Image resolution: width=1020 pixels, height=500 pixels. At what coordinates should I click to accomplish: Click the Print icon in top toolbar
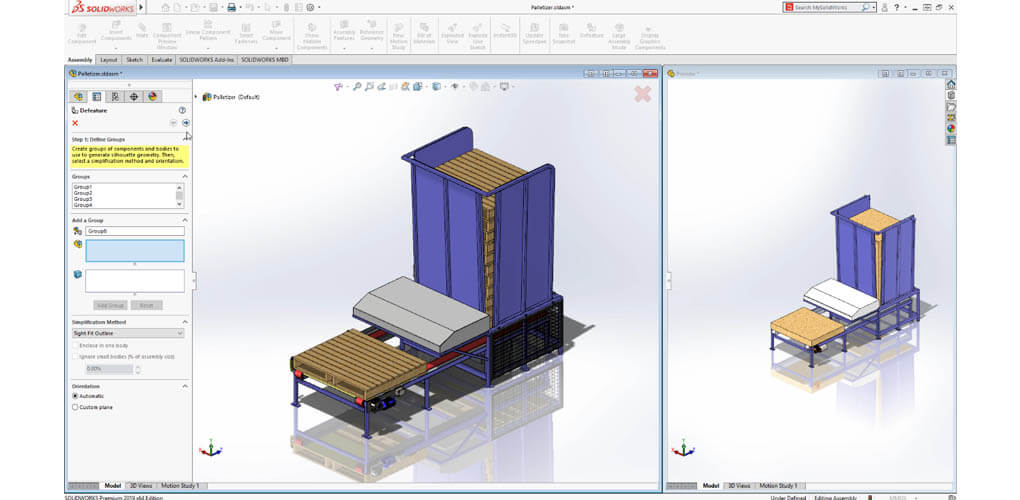pos(231,7)
